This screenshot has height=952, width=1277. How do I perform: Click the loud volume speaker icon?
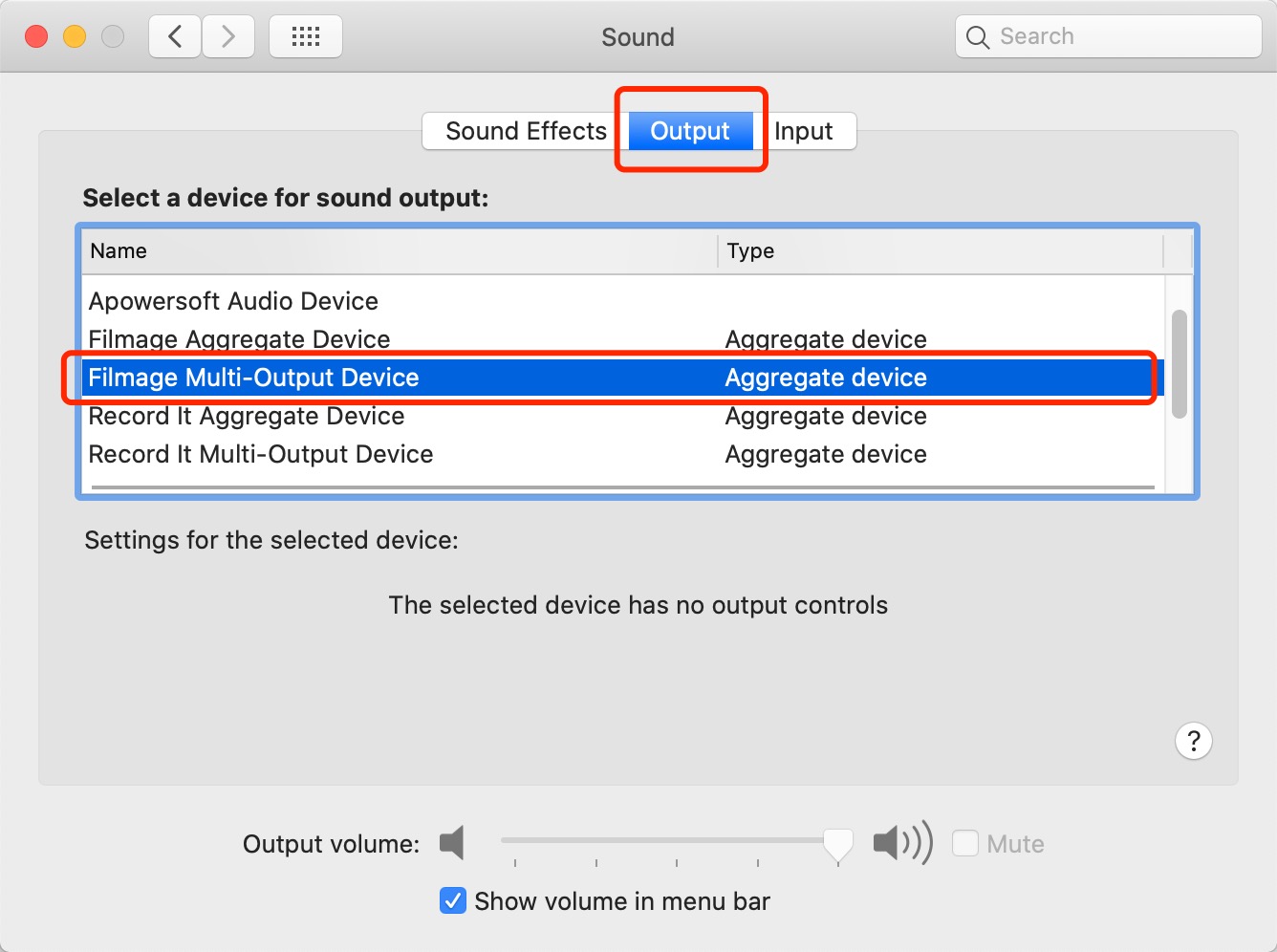[x=902, y=843]
